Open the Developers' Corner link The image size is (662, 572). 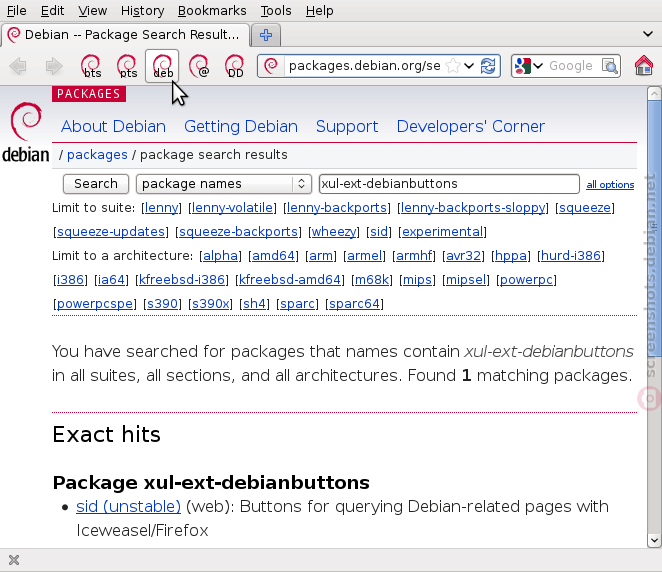click(471, 126)
